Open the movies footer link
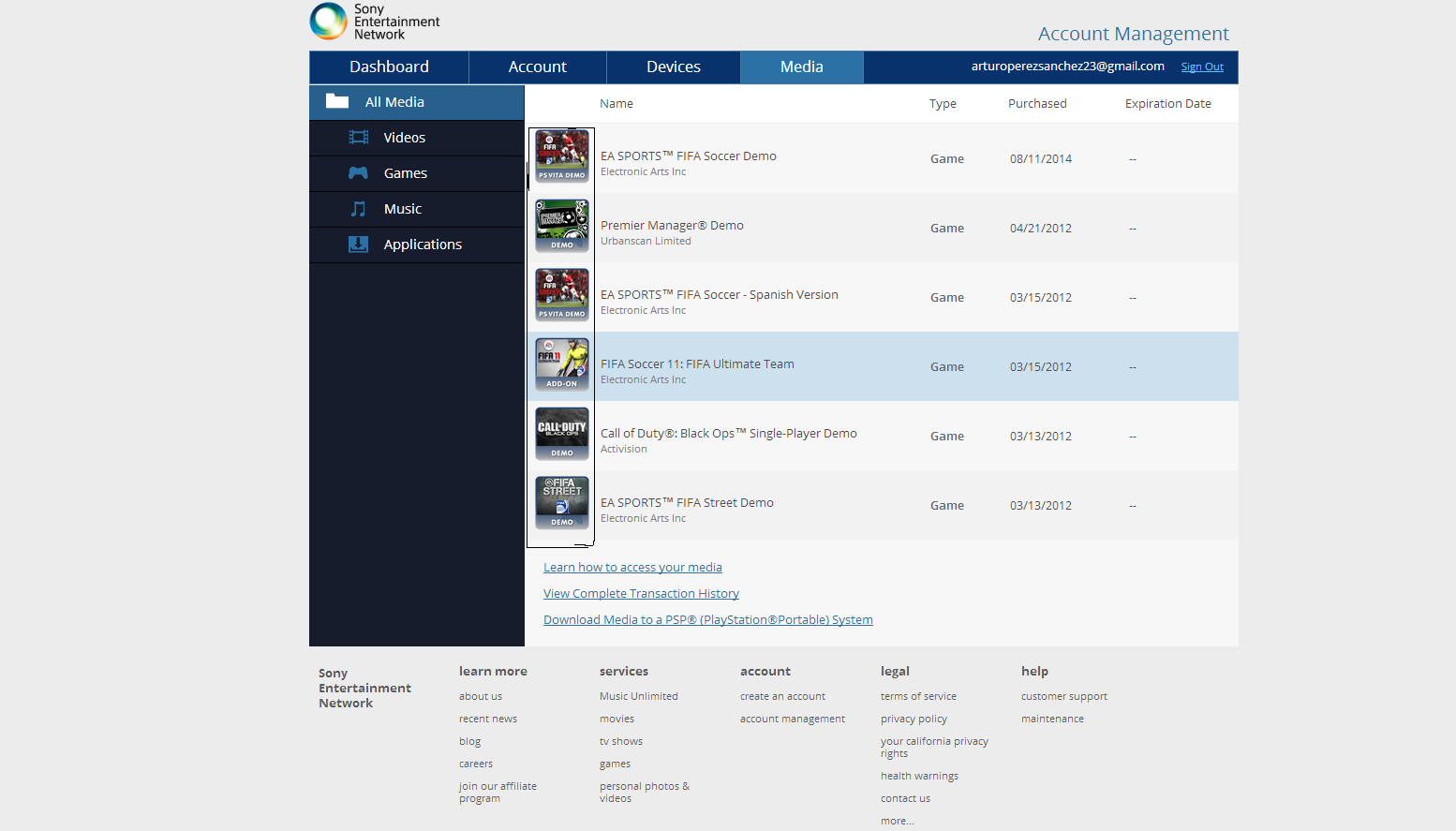The height and width of the screenshot is (831, 1456). tap(617, 719)
